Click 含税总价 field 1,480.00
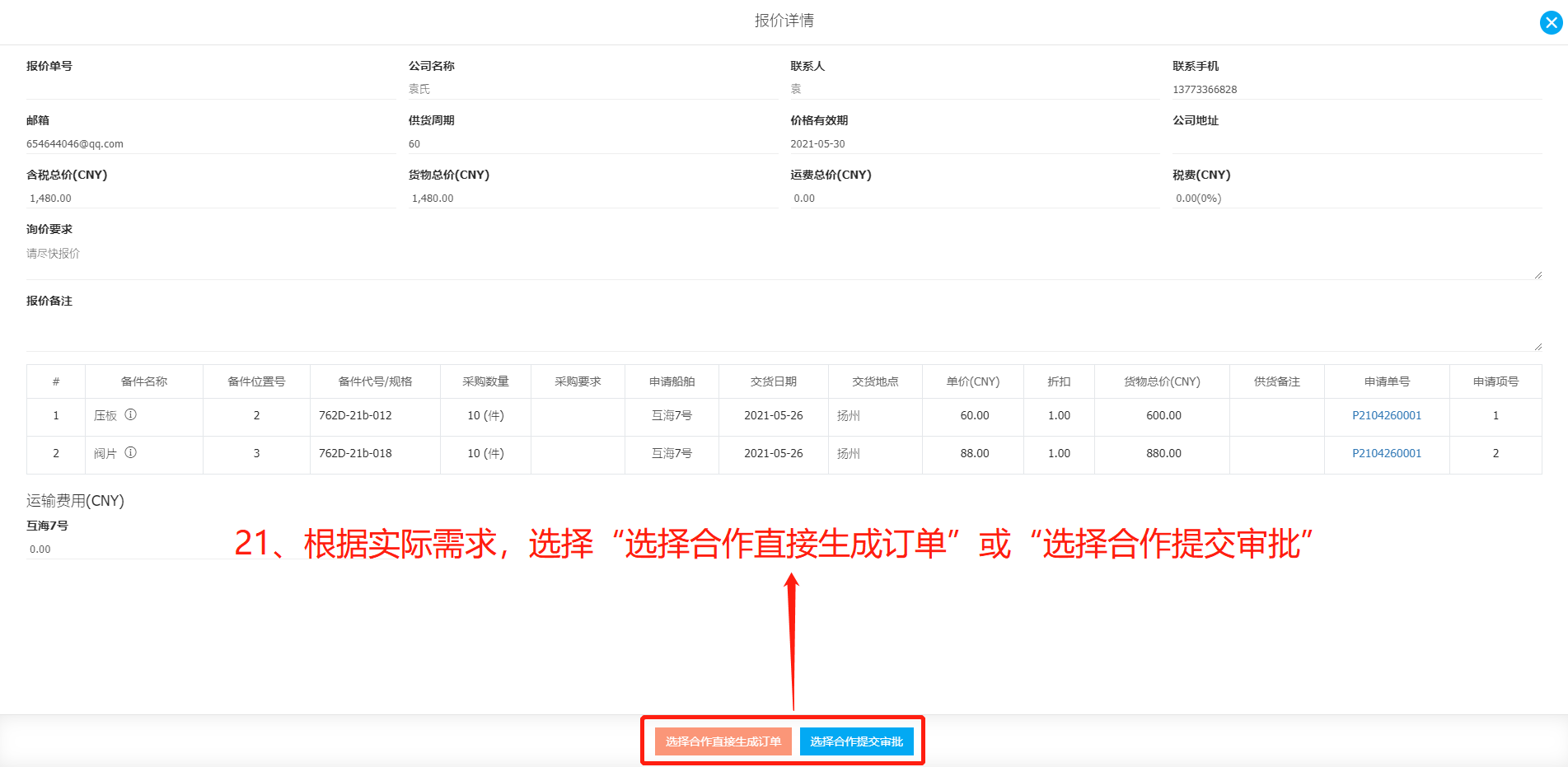Image resolution: width=1568 pixels, height=767 pixels. (211, 198)
